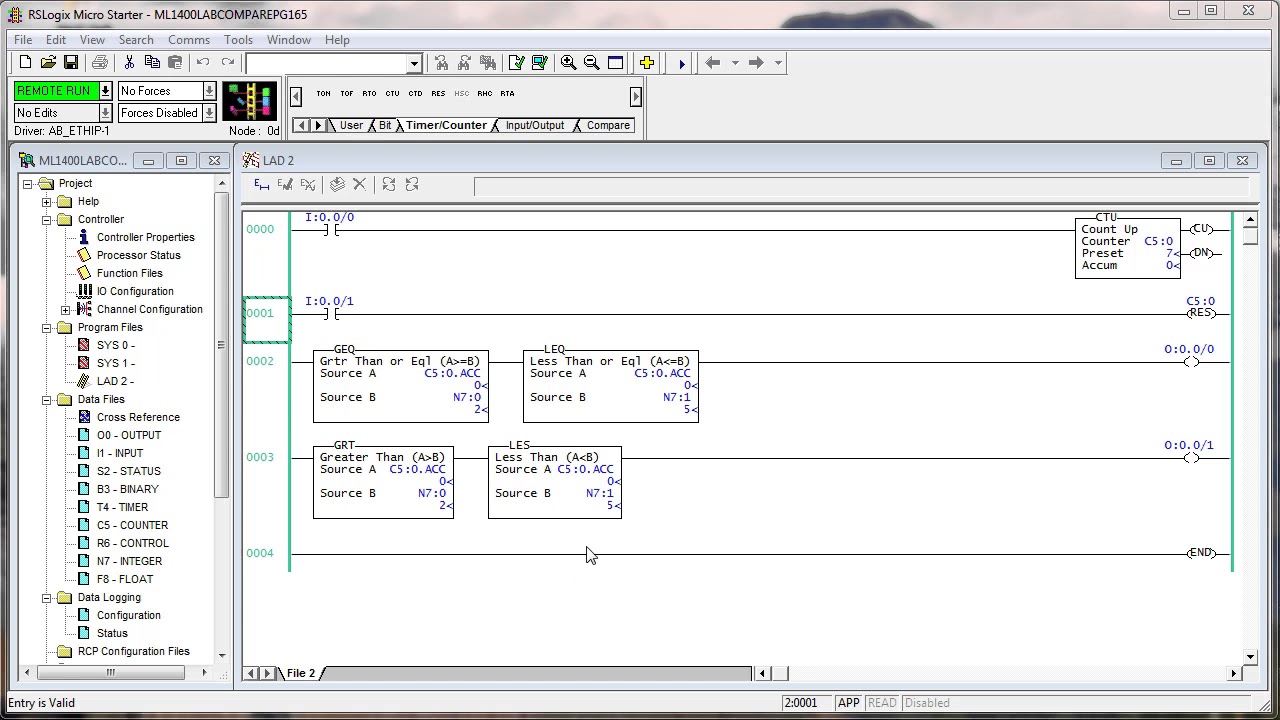
Task: Collapse the Program Files folder
Action: click(x=47, y=328)
